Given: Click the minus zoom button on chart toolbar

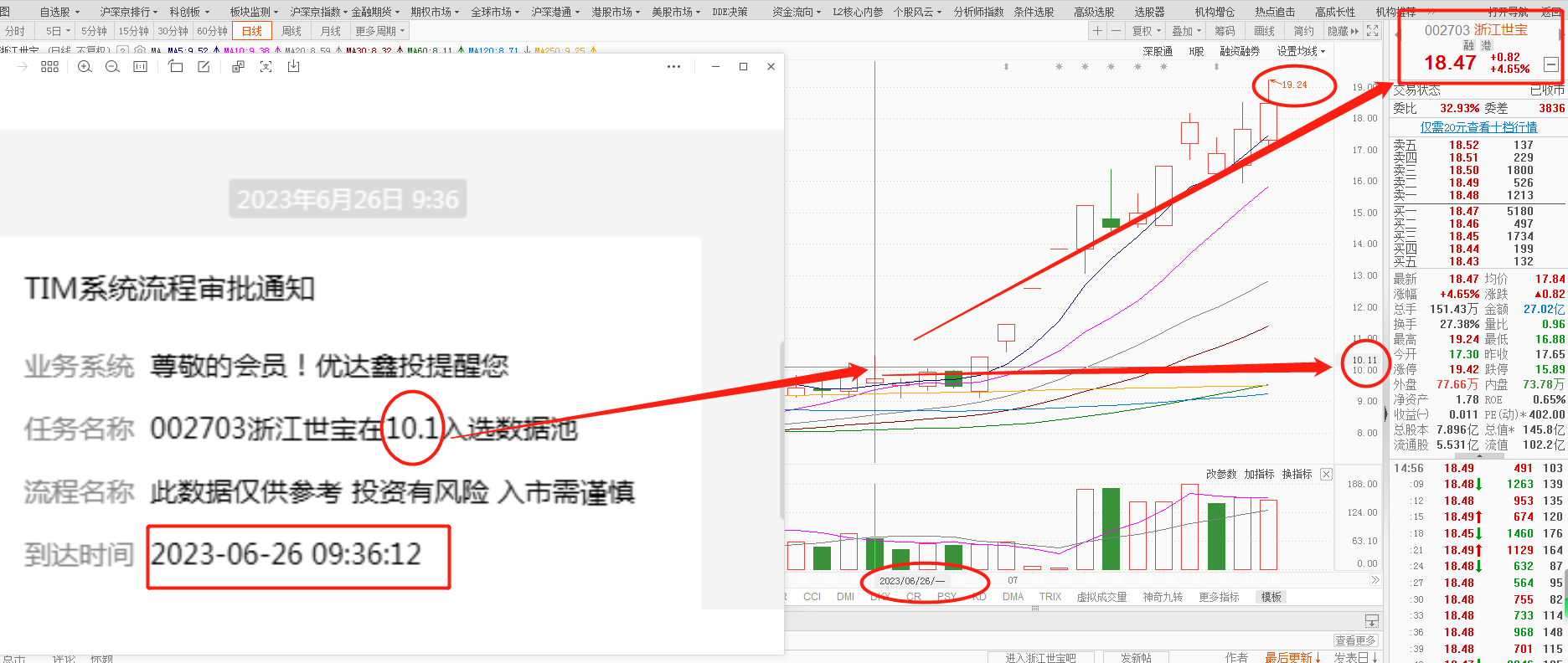Looking at the screenshot, I should click(1116, 31).
